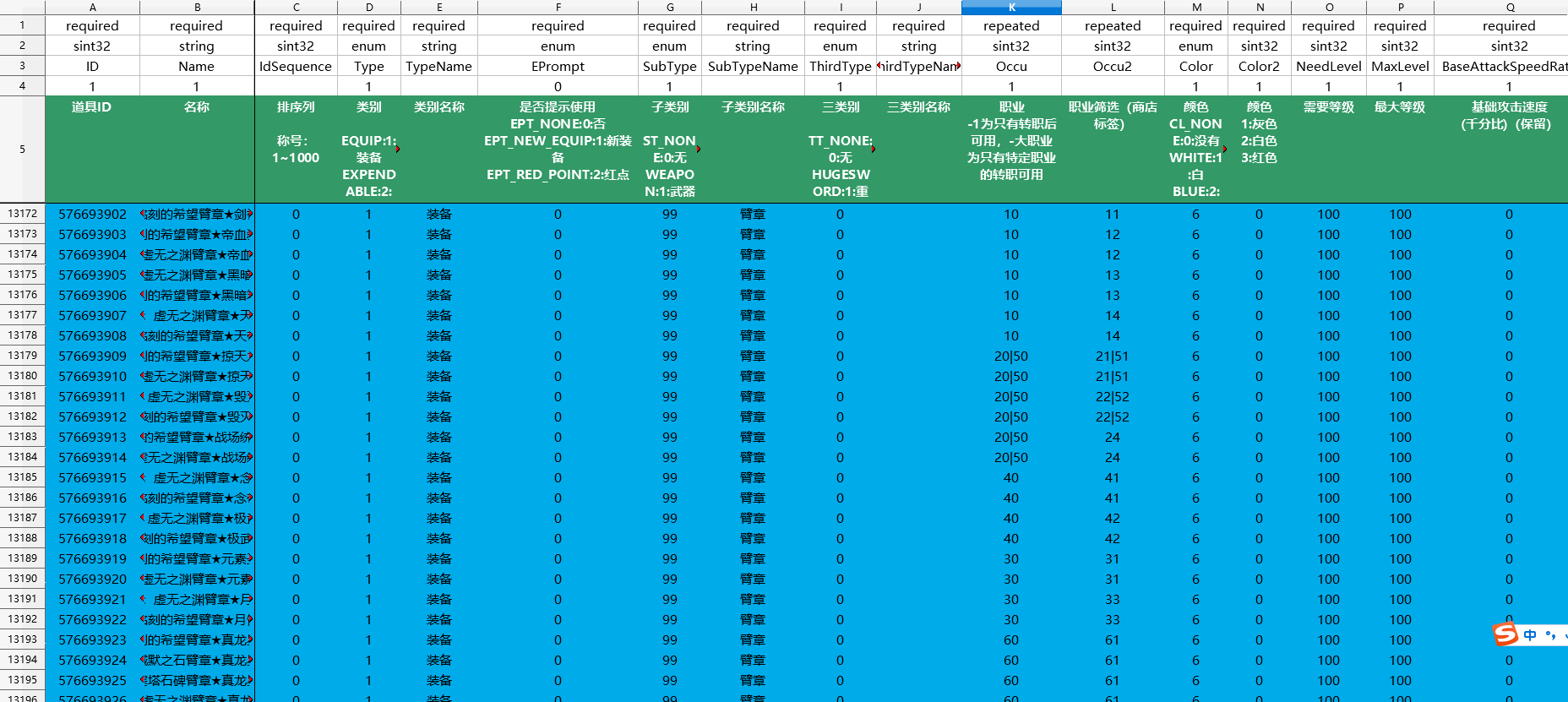Click the 'repeated' cell above Occu2

[1113, 26]
